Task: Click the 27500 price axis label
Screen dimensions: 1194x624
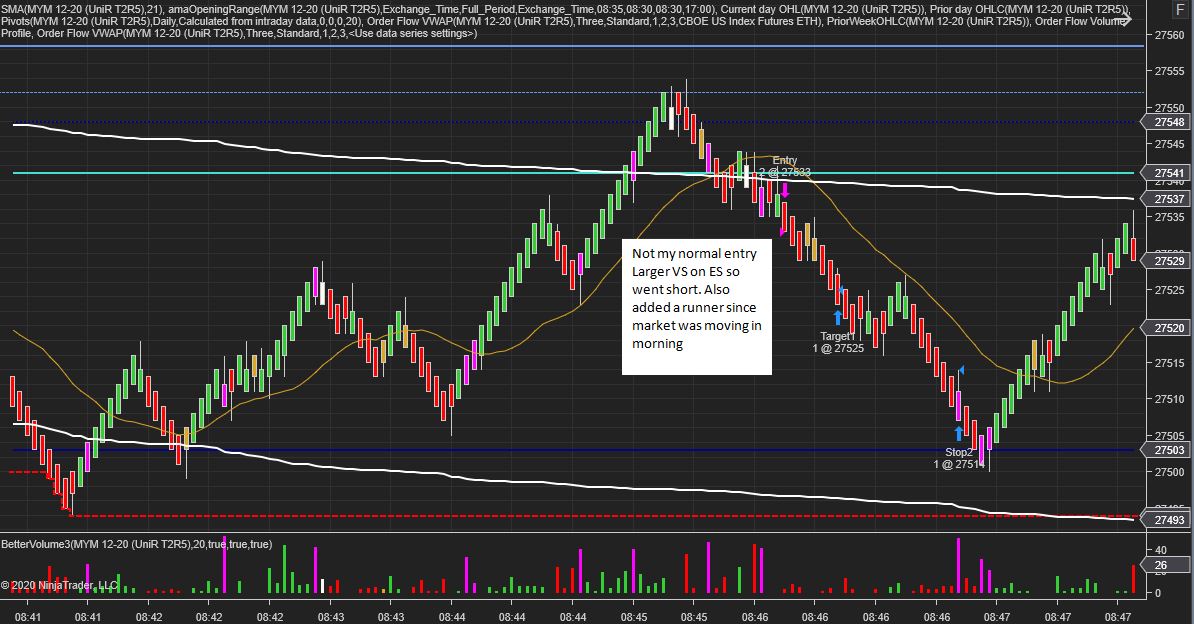Action: tap(1170, 472)
